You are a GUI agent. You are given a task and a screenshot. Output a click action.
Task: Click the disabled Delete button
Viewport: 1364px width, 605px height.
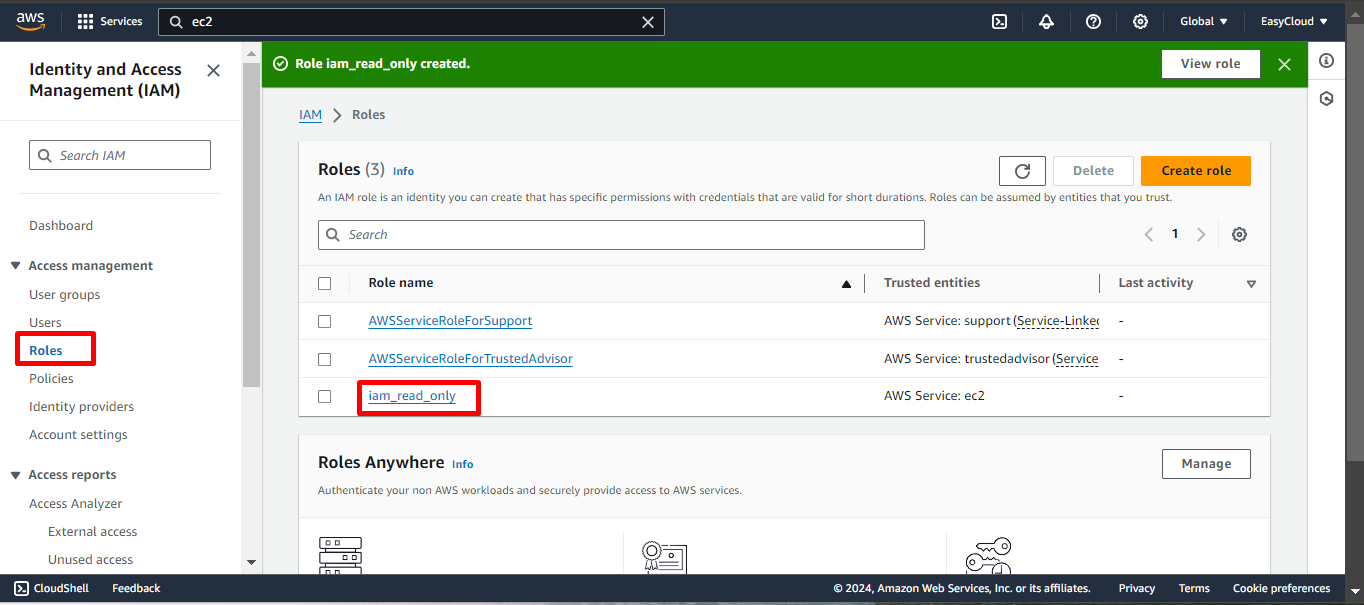pyautogui.click(x=1093, y=171)
